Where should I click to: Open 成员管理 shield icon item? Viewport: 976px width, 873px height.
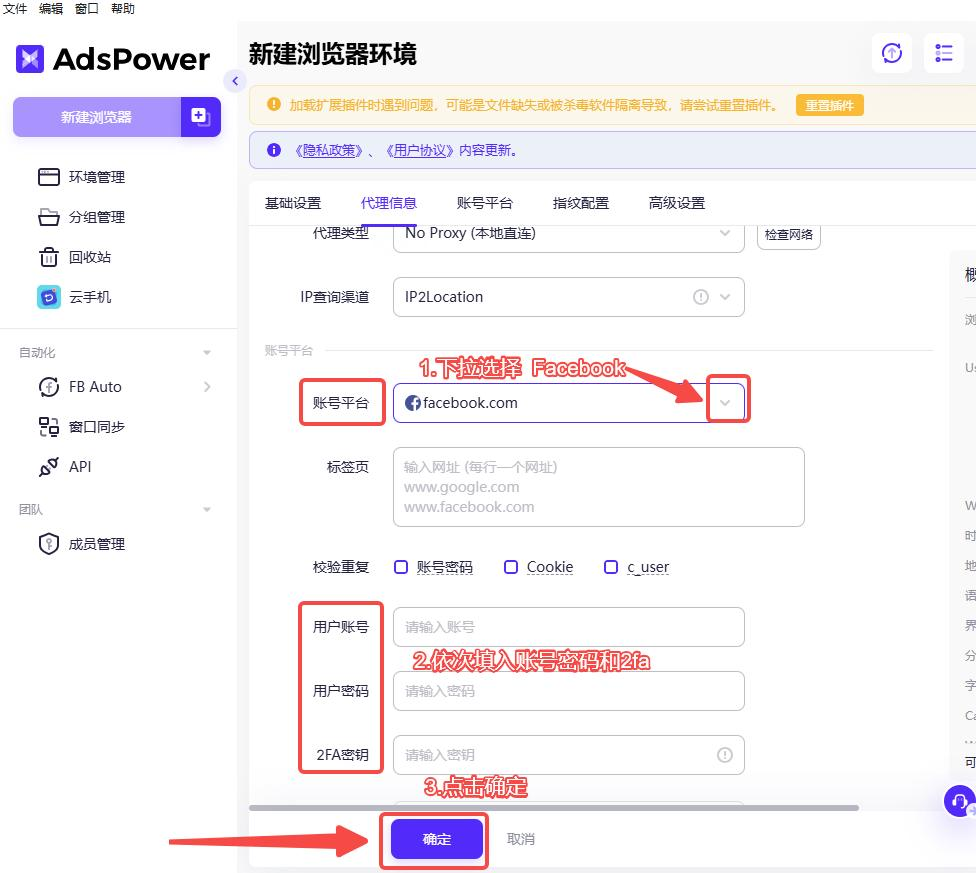pos(81,544)
